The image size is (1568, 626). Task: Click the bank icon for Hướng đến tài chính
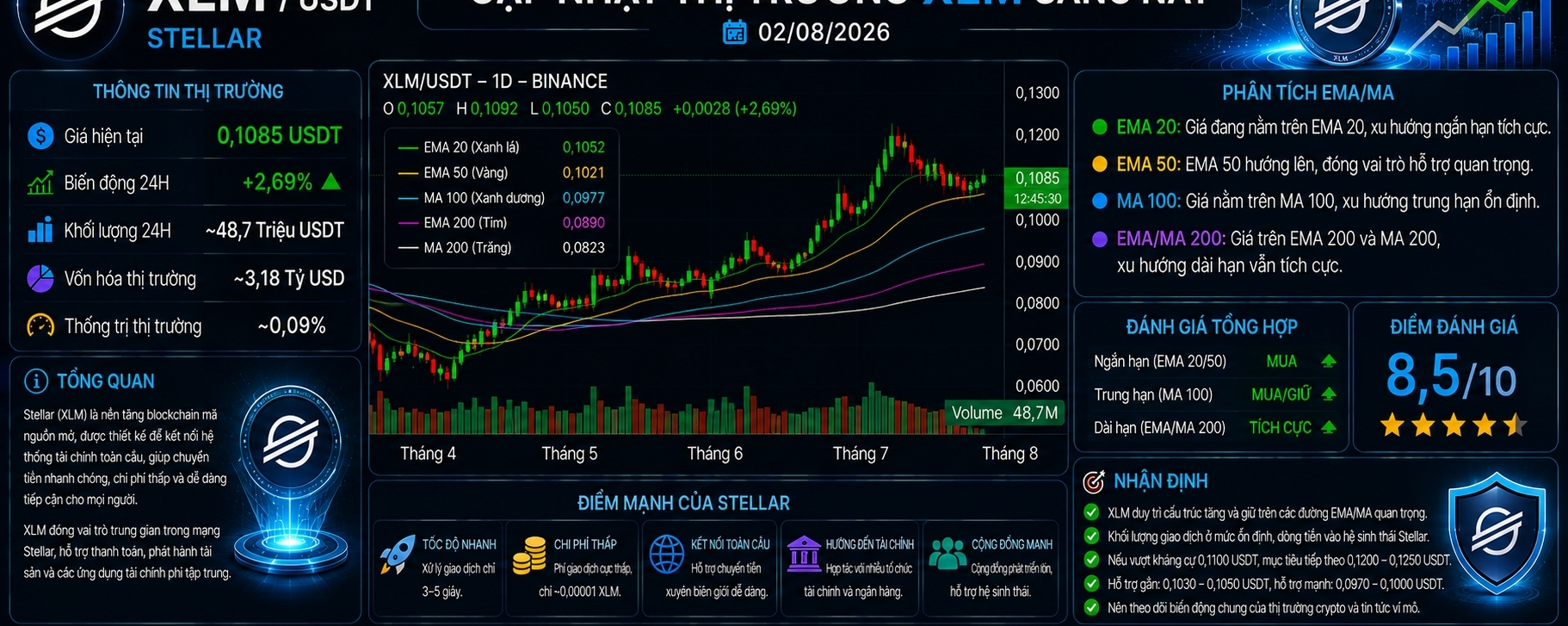(804, 555)
